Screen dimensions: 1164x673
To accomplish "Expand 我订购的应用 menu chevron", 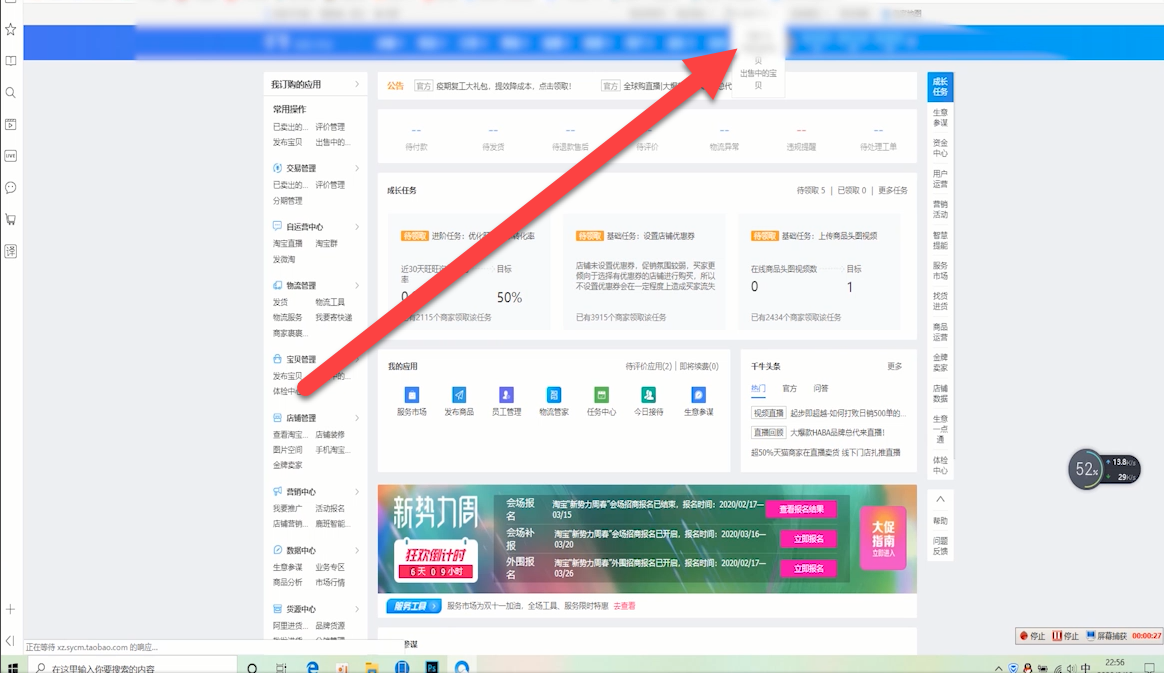I will pyautogui.click(x=357, y=85).
